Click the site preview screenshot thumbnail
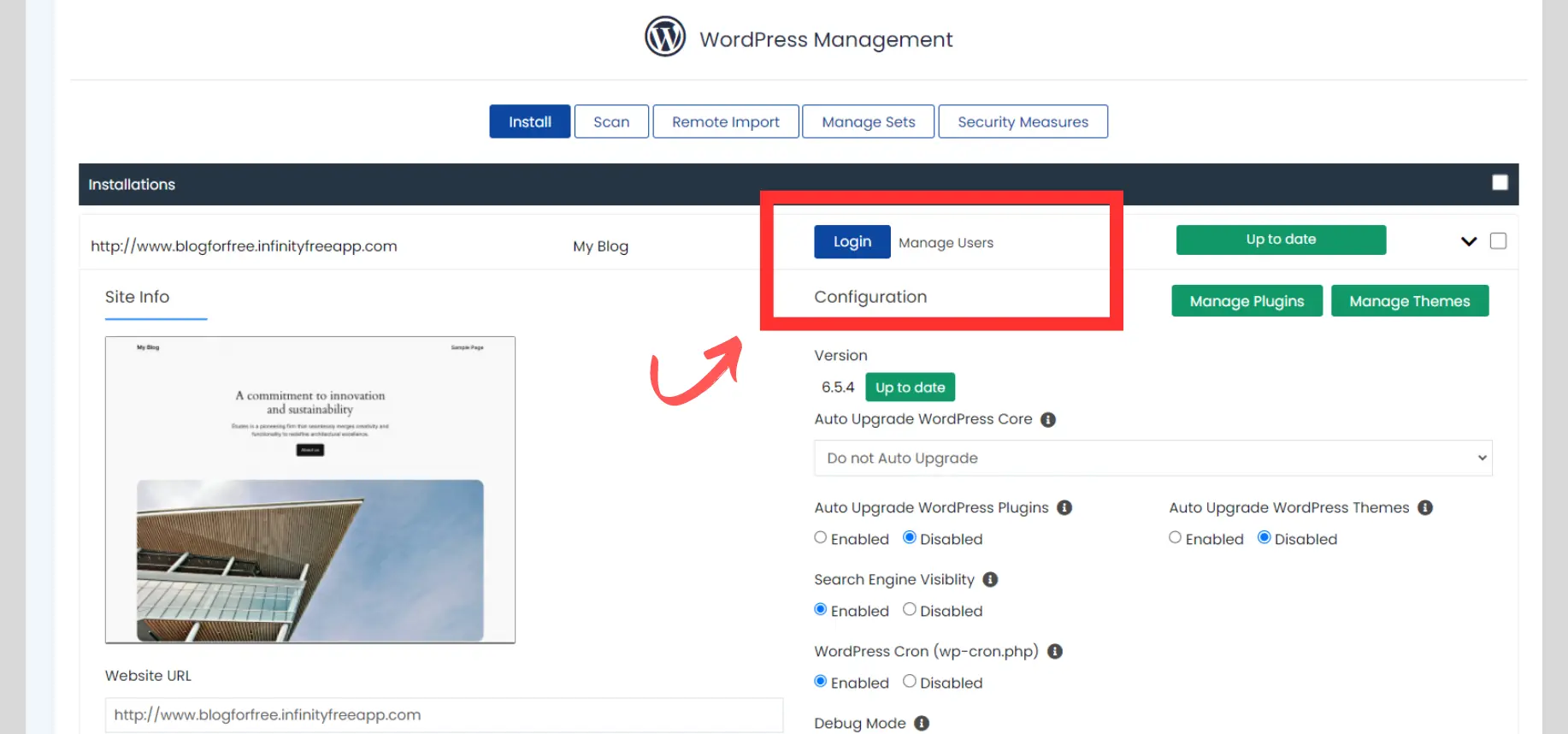Viewport: 1568px width, 734px height. tap(310, 490)
